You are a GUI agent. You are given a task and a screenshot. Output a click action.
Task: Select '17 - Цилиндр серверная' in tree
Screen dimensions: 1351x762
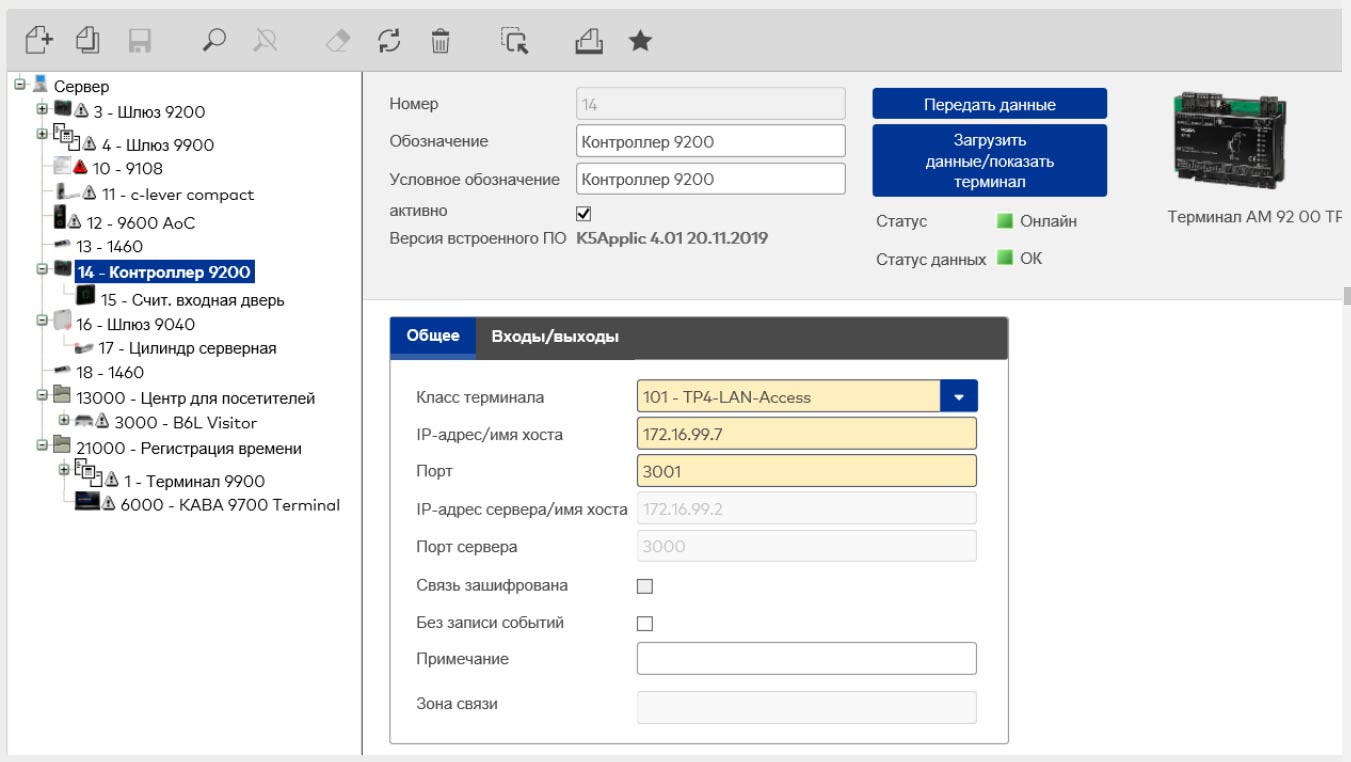click(x=187, y=348)
